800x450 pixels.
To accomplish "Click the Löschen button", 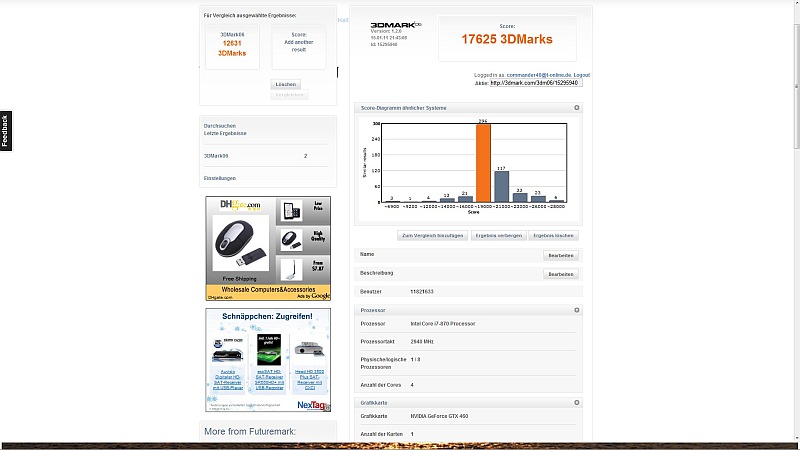I will (x=286, y=84).
